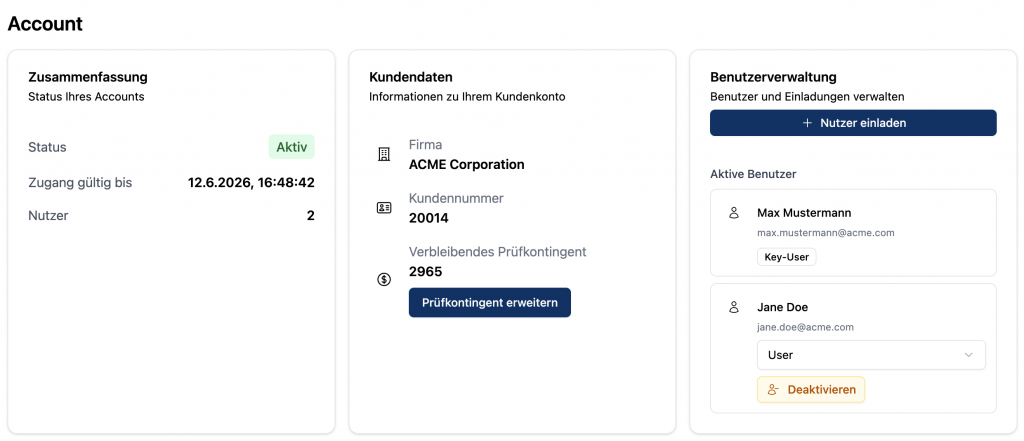The width and height of the screenshot is (1024, 441).
Task: Click the building icon next to Firma
Action: (x=383, y=154)
